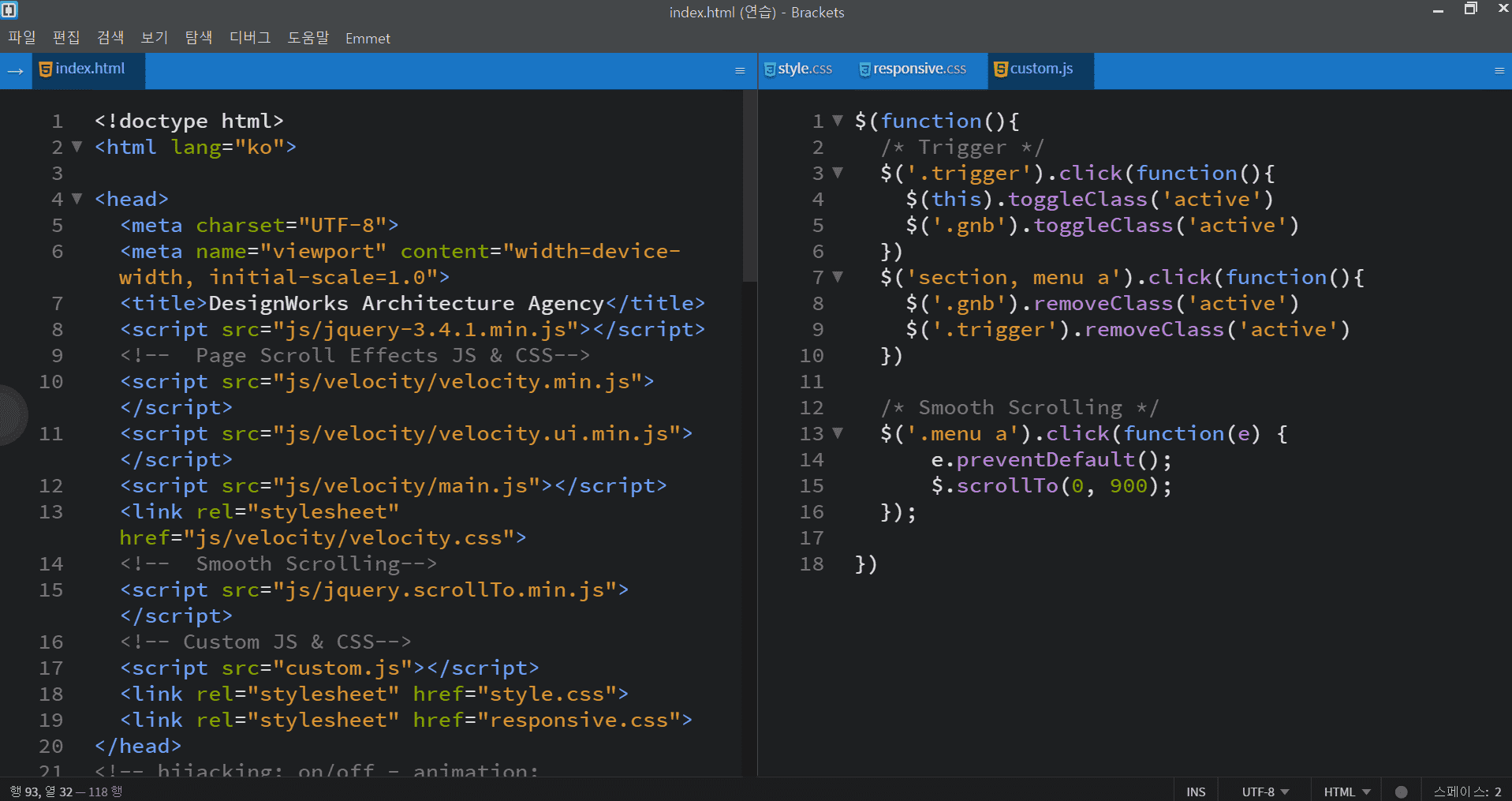
Task: Open the HTML language mode dropdown
Action: pyautogui.click(x=1347, y=792)
